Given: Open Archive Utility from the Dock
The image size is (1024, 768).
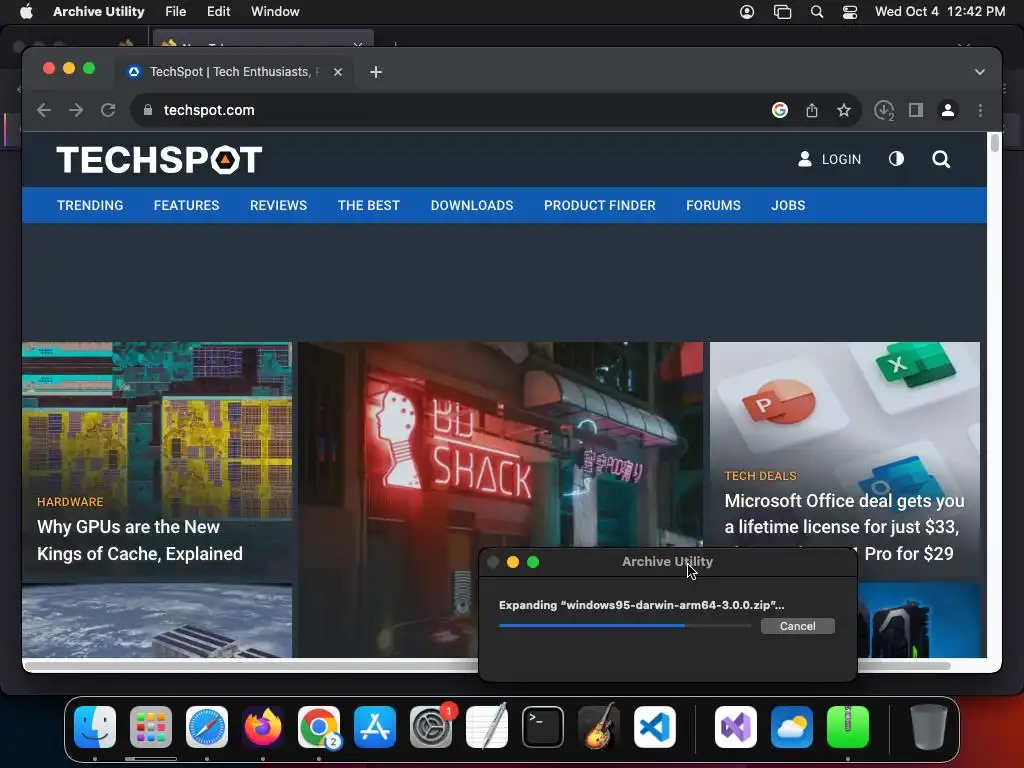Looking at the screenshot, I should 848,726.
